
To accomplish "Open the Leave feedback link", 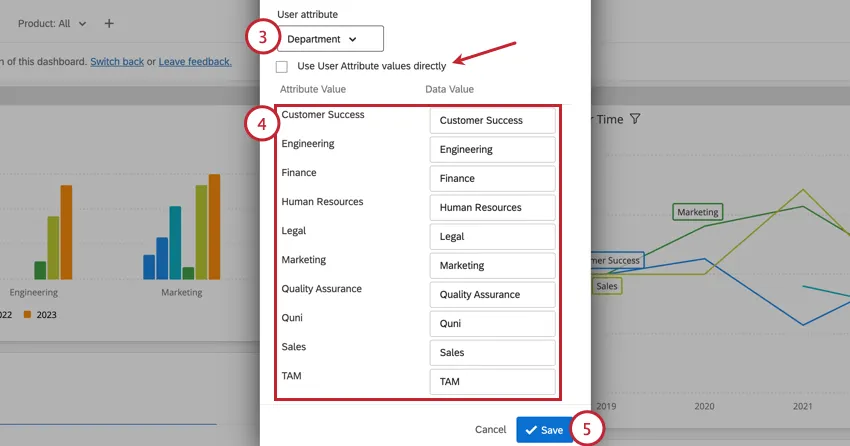I will coord(195,62).
